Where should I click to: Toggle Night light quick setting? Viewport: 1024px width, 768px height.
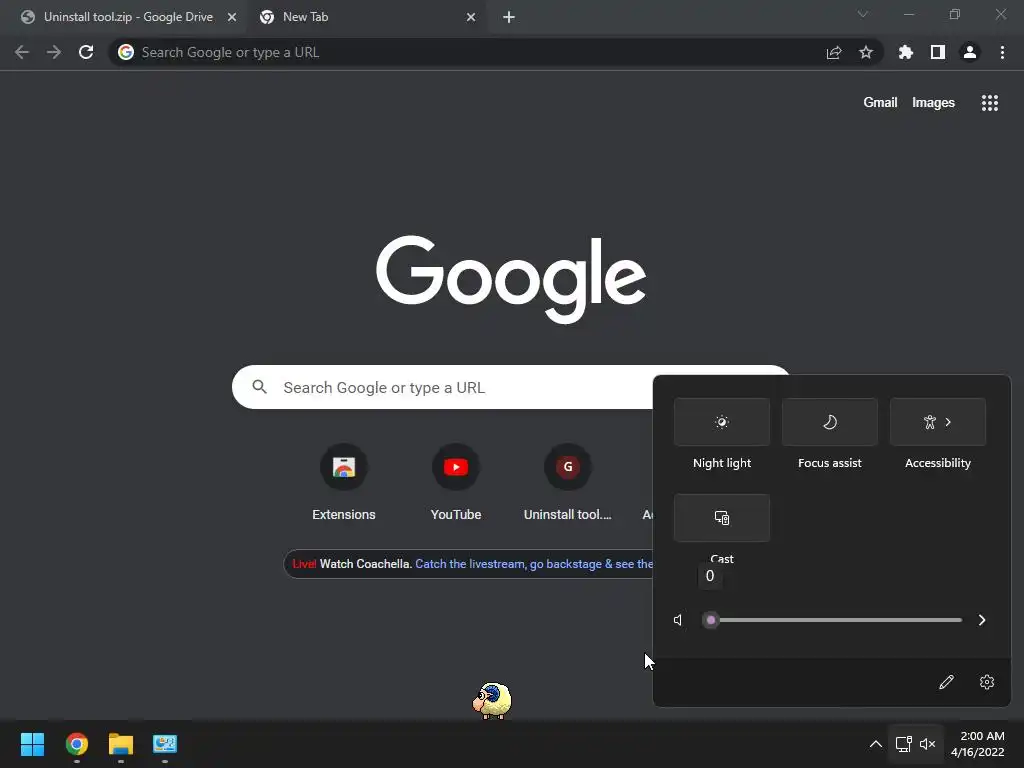pos(722,422)
